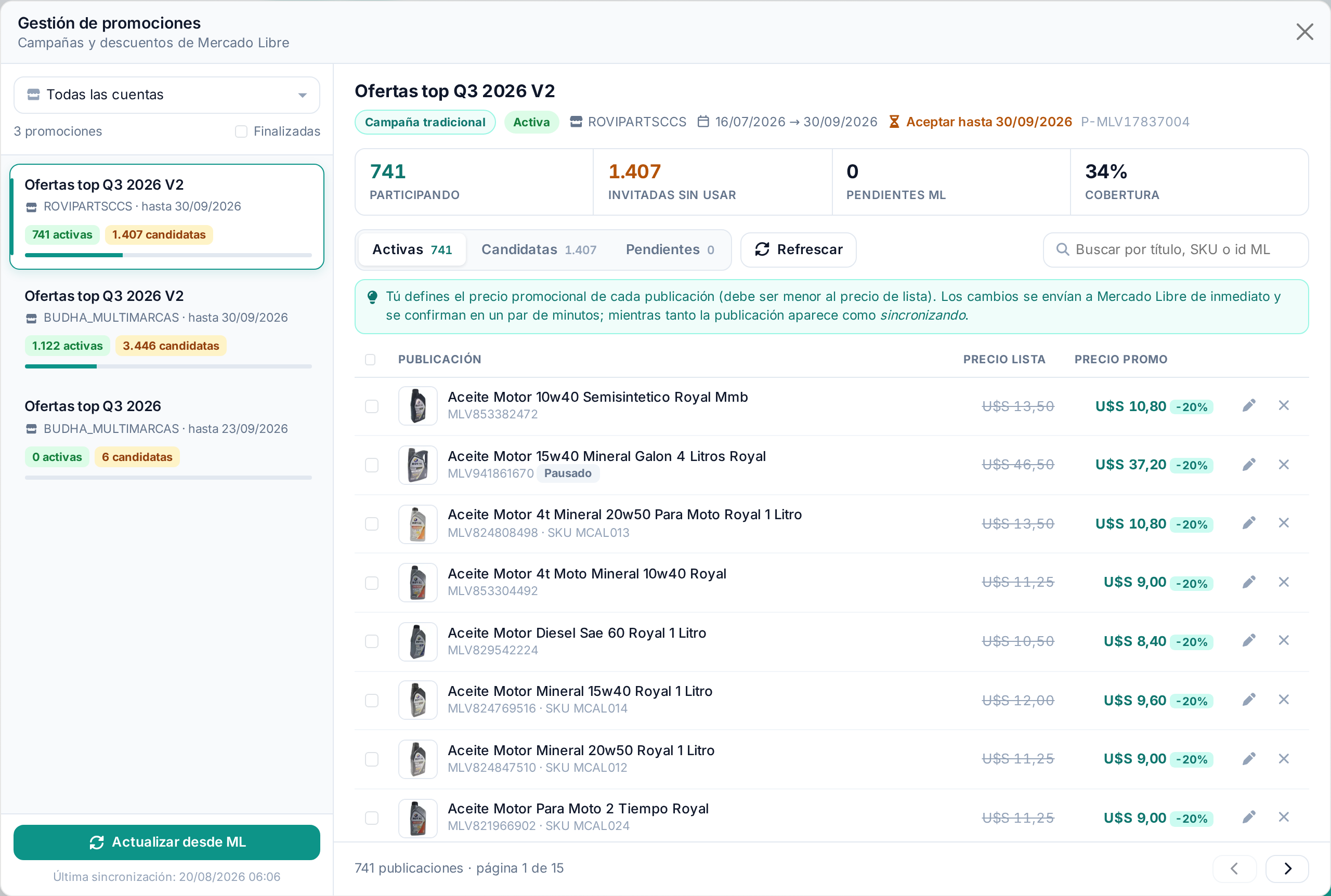Edit promo price for Mineral 15w40 Royal 1 Litro
This screenshot has width=1331, height=896.
(1249, 700)
